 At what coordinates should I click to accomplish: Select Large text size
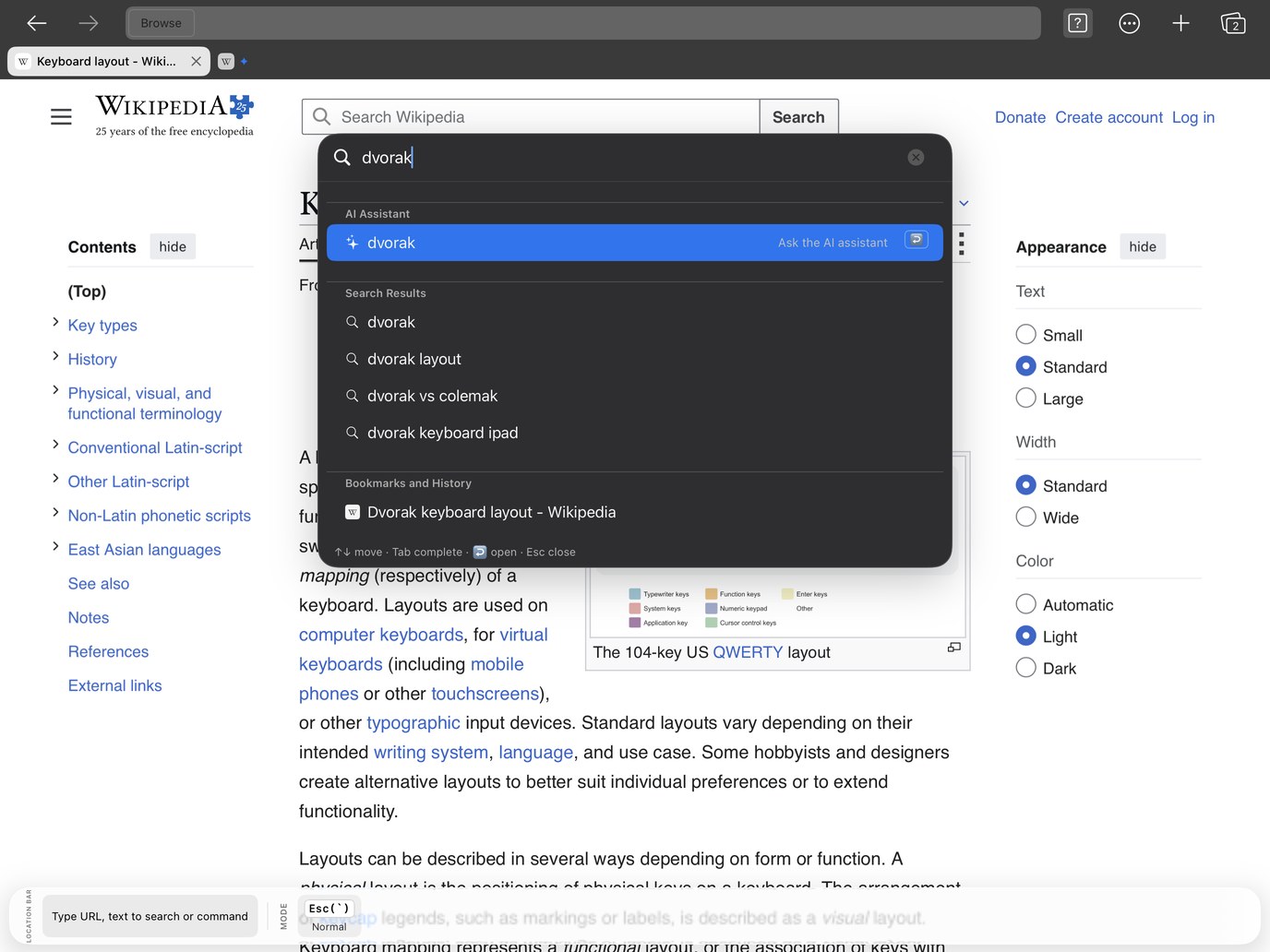(x=1025, y=399)
